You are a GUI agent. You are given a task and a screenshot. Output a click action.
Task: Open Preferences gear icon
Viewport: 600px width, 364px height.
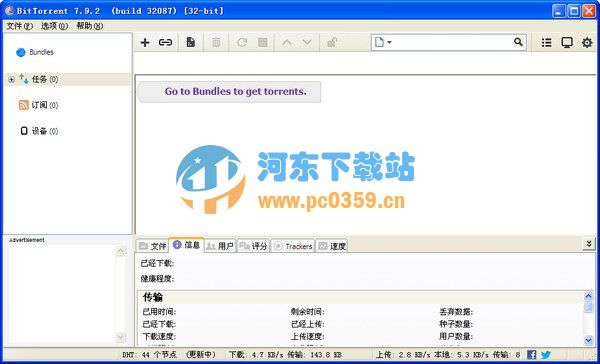pyautogui.click(x=587, y=42)
